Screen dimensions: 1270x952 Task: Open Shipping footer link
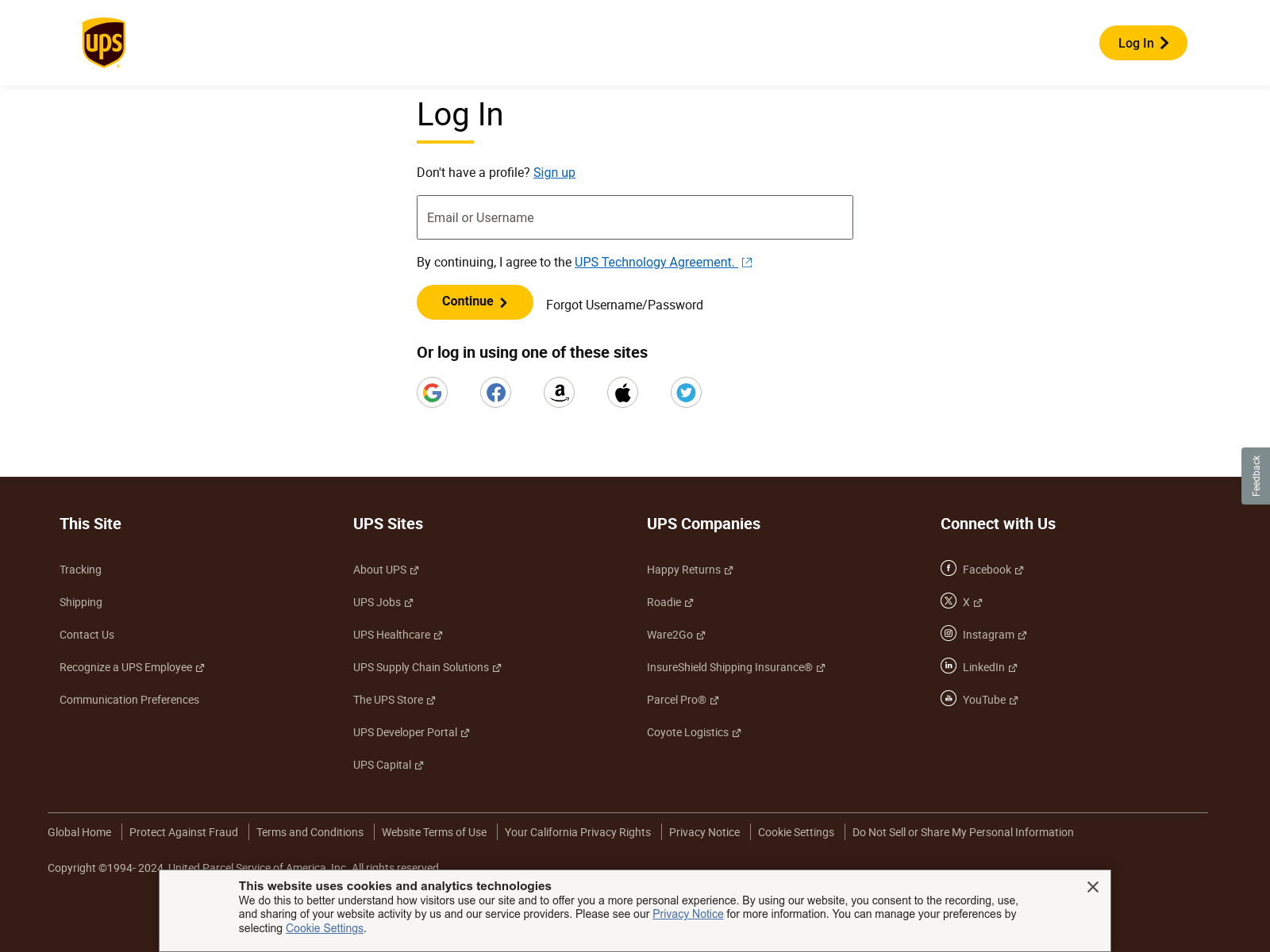[81, 602]
